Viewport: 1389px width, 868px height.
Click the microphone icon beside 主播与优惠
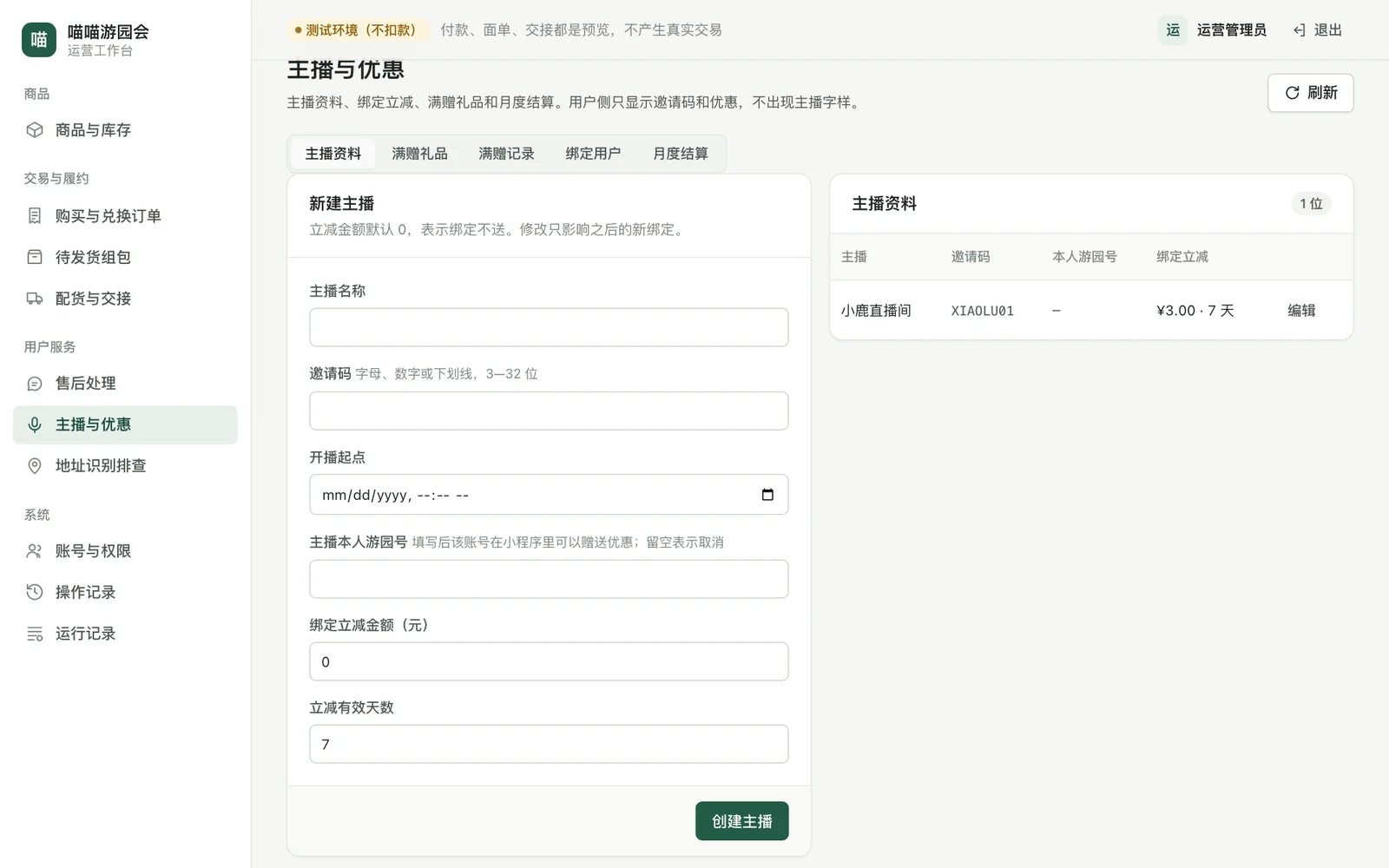tap(35, 424)
